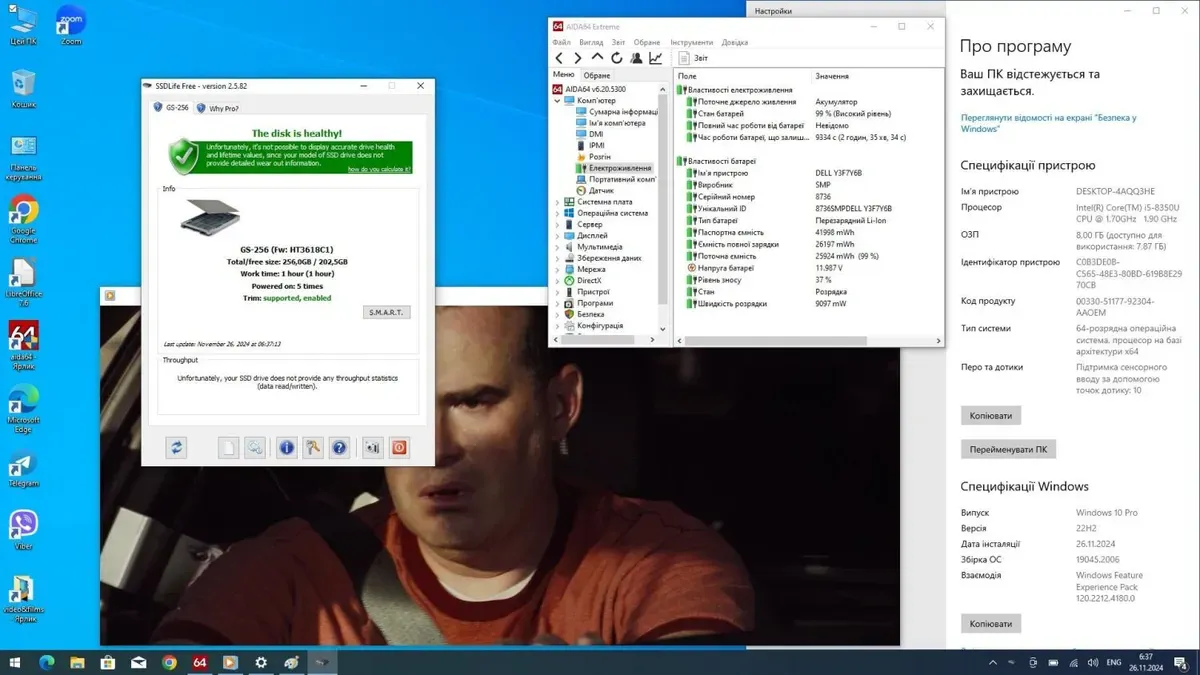
Task: Click AIDA64 Refresh toolbar icon
Action: 617,59
